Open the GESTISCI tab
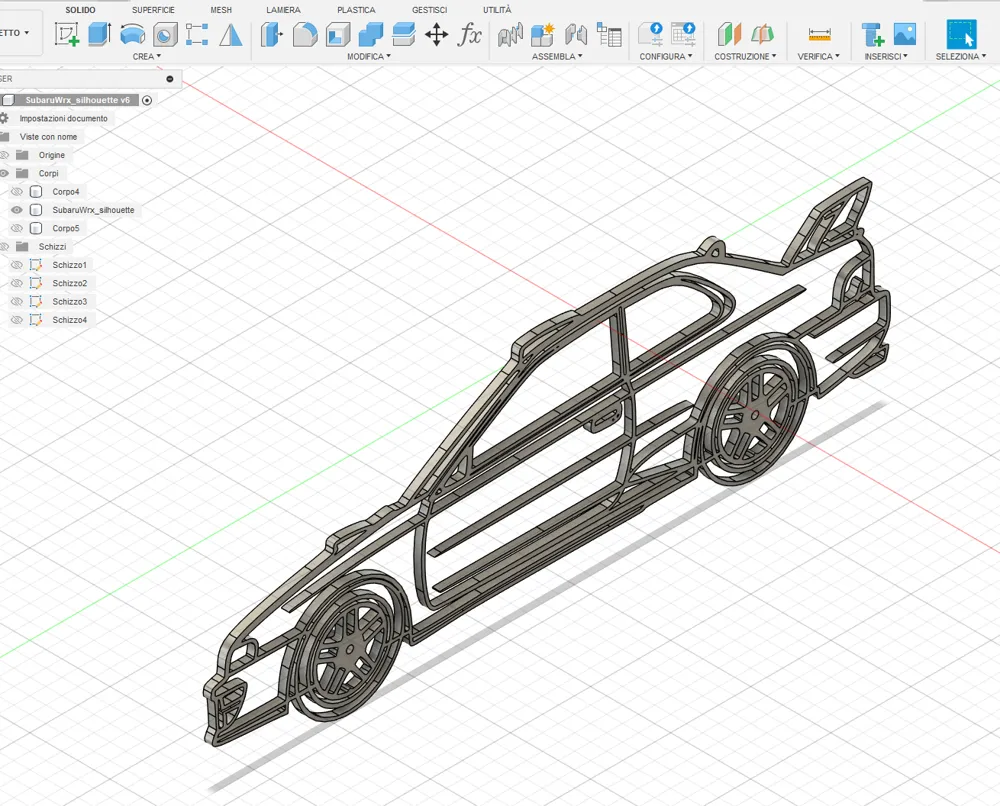The width and height of the screenshot is (1000, 806). (429, 10)
